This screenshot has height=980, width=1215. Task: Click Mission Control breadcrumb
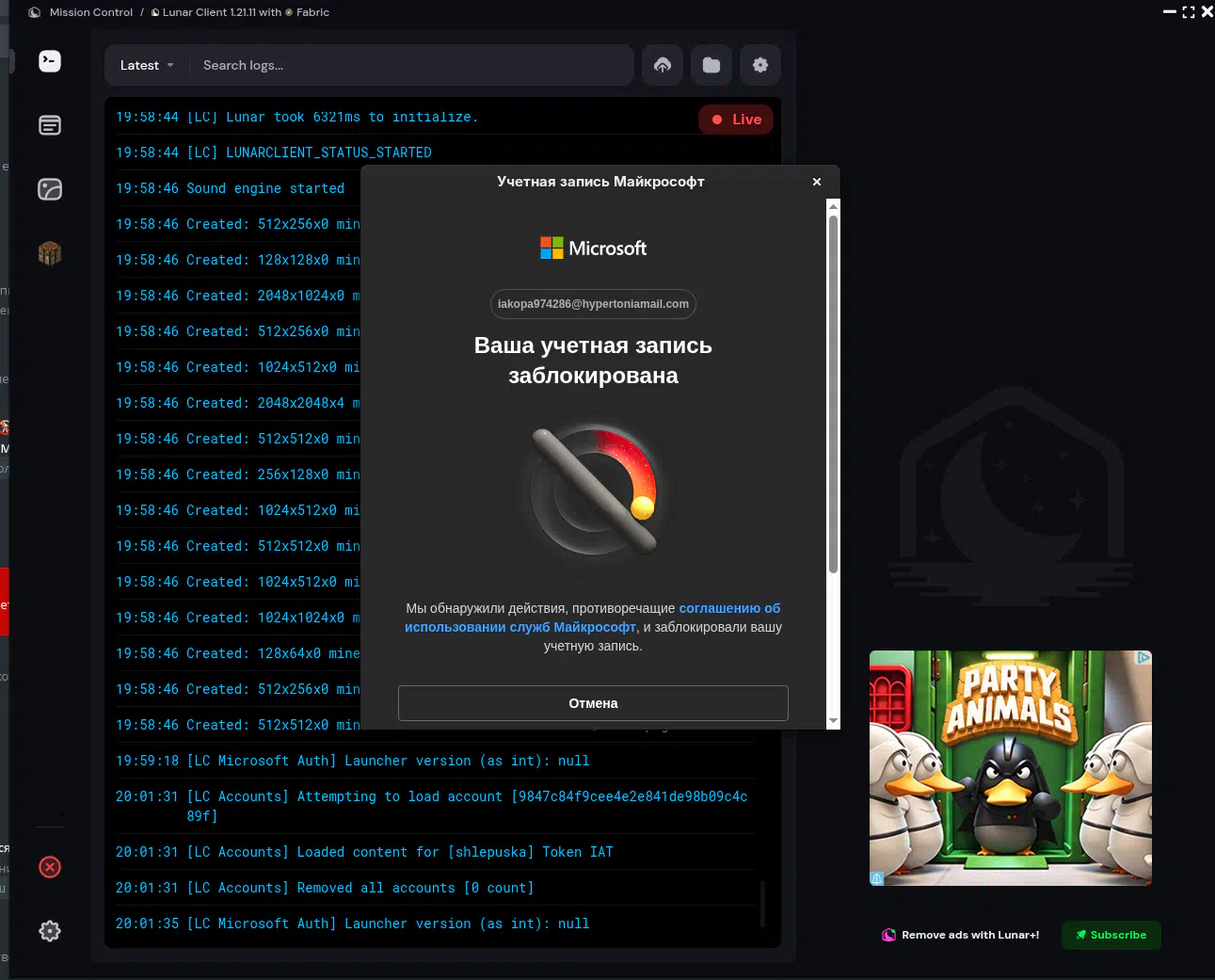91,12
